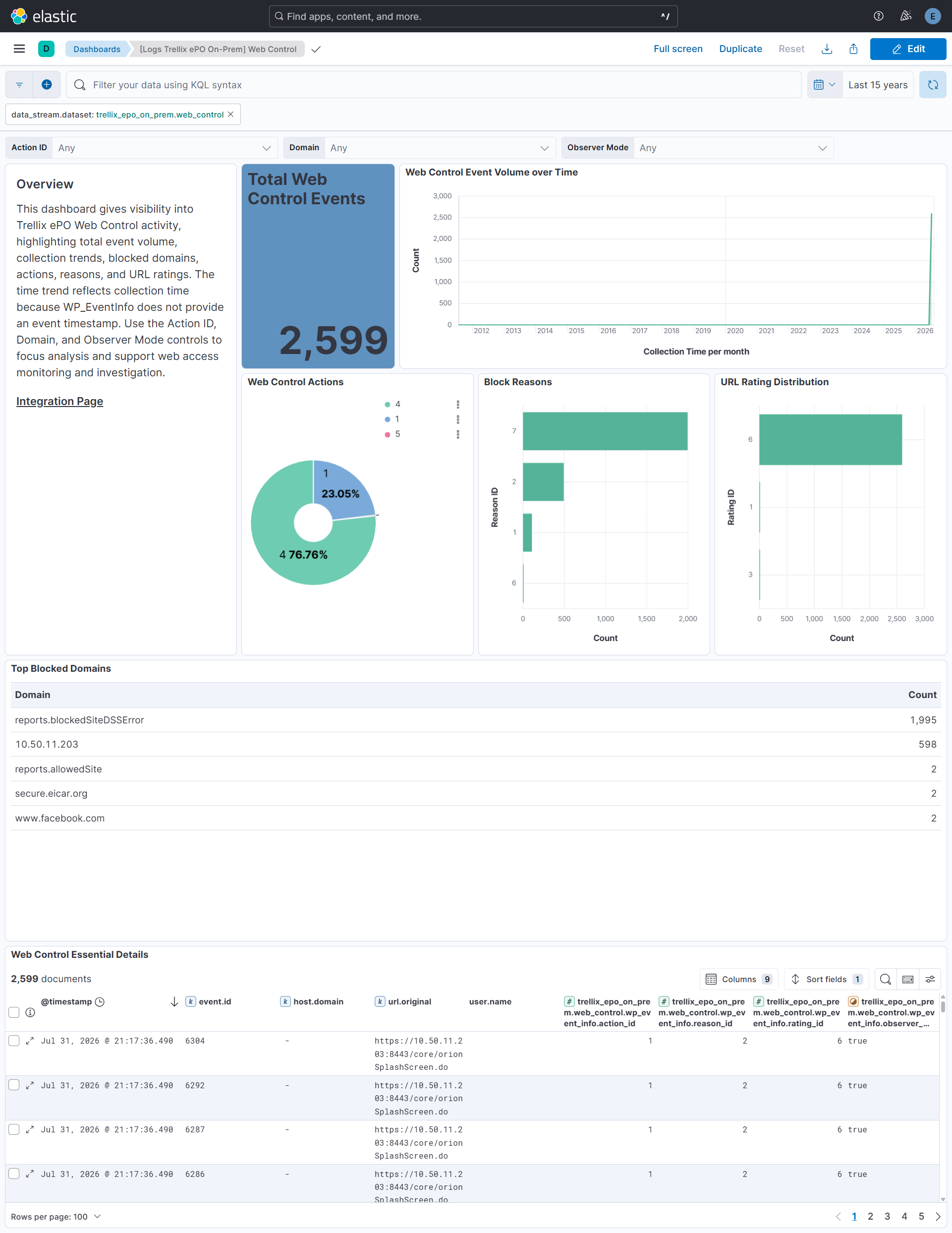Open the Columns 9 selector
The height and width of the screenshot is (1233, 952).
click(739, 979)
